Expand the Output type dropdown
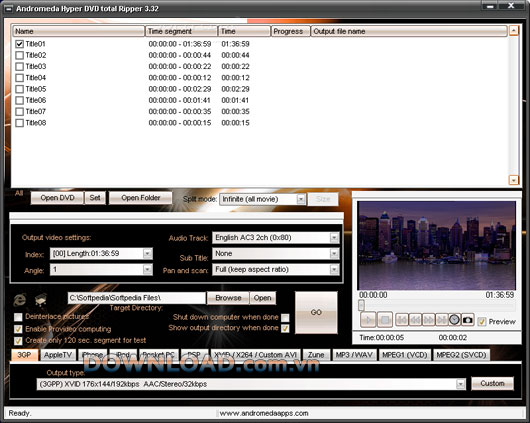Screen dimensions: 530x423 point(460,384)
